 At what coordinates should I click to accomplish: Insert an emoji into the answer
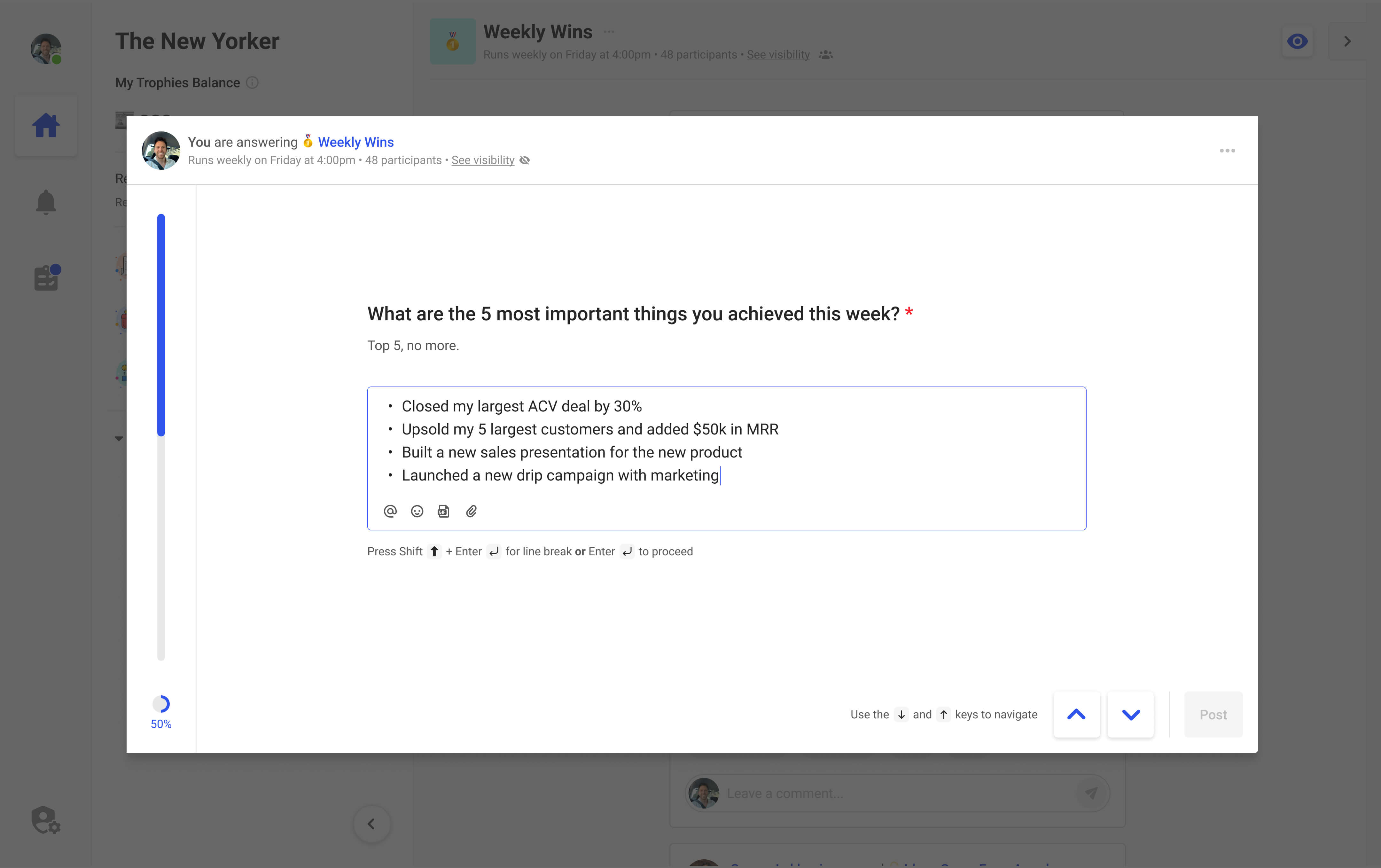[x=417, y=511]
